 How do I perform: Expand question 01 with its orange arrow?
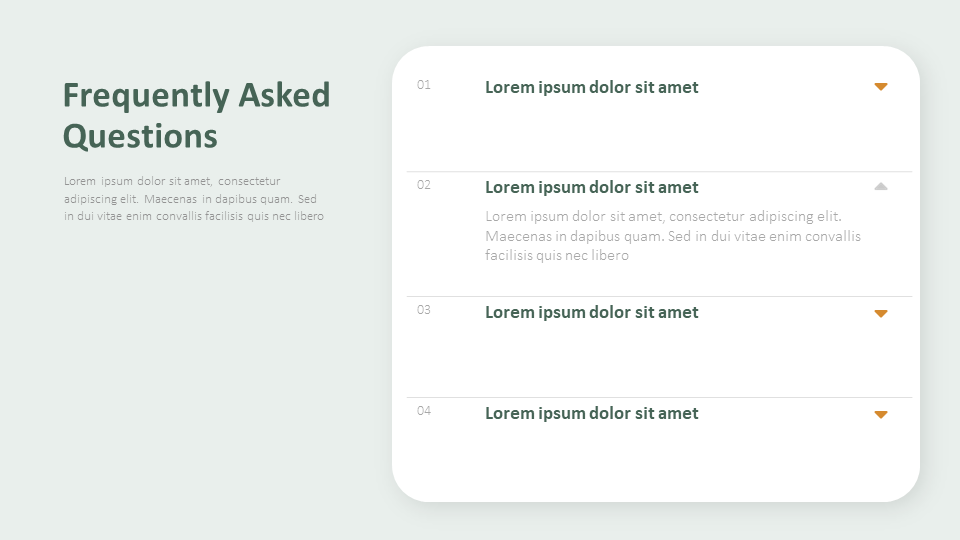[x=881, y=87]
